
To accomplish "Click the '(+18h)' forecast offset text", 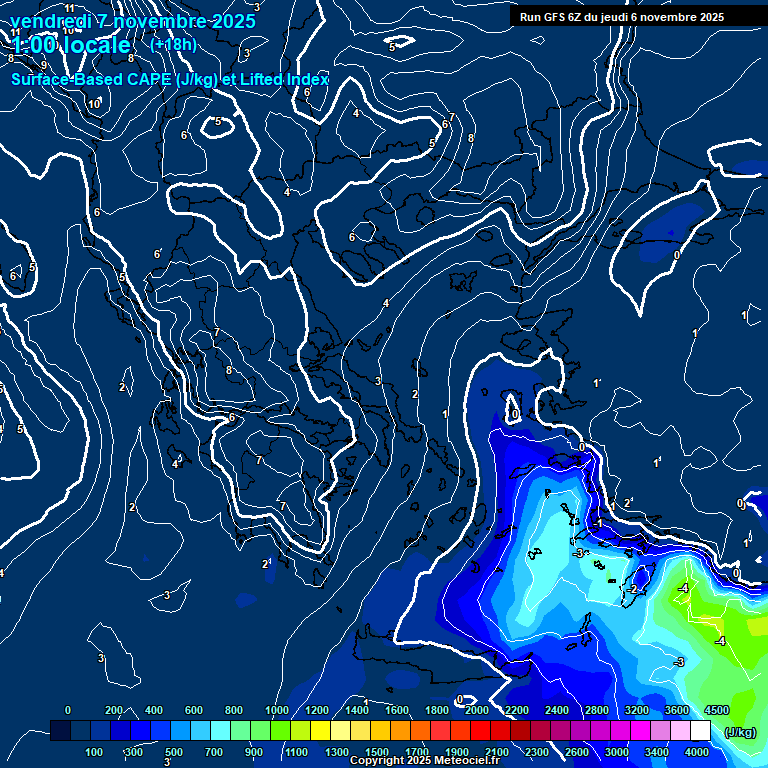I will click(x=173, y=45).
